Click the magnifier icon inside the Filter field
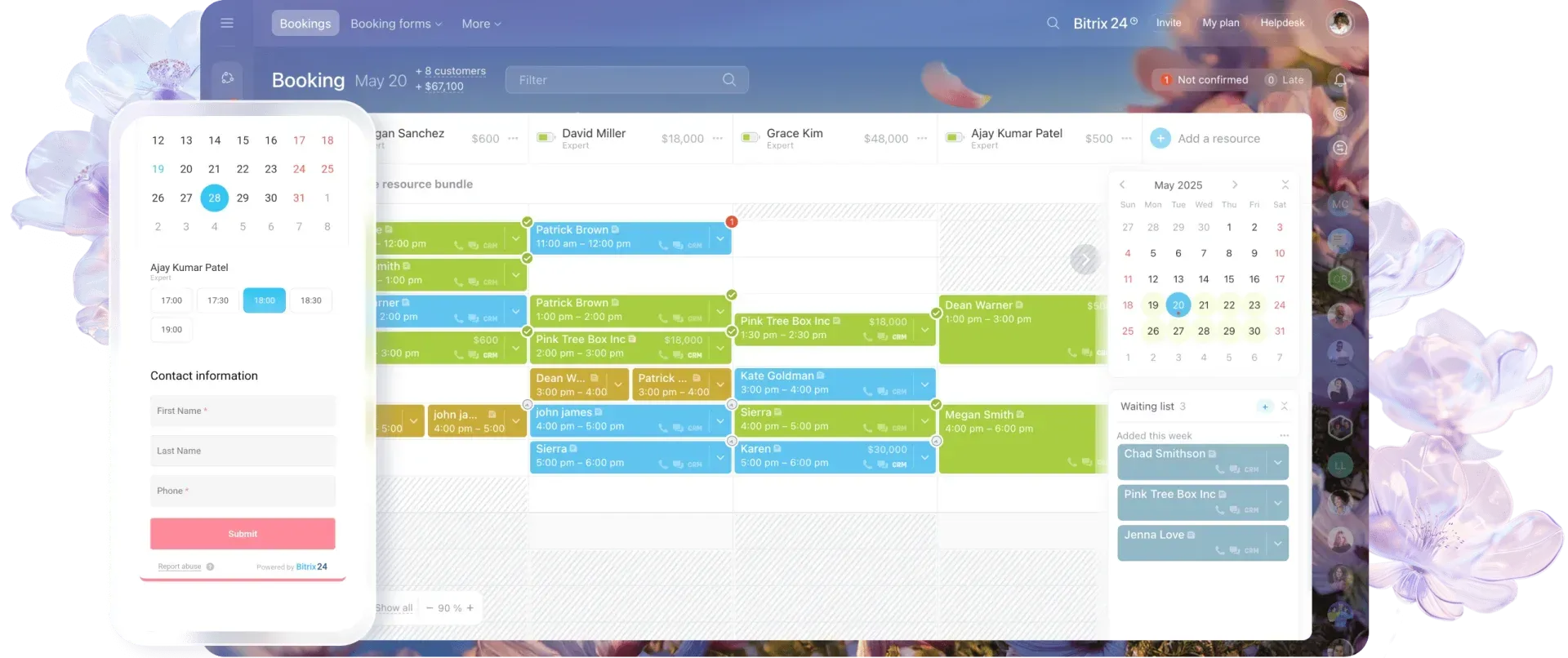The width and height of the screenshot is (1568, 658). click(729, 80)
